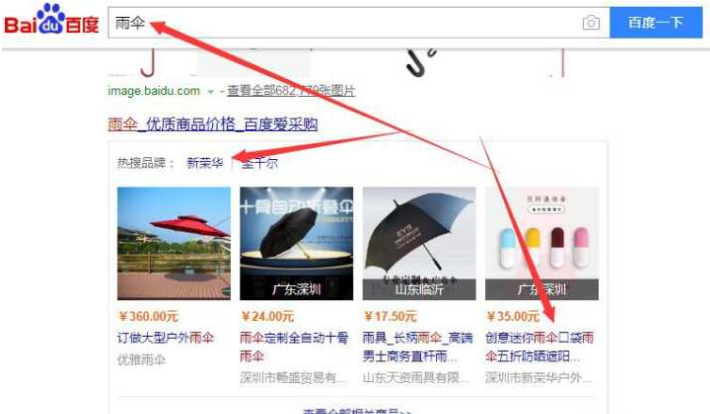Image resolution: width=710 pixels, height=414 pixels.
Task: Click the Baidu logo
Action: [x=51, y=20]
